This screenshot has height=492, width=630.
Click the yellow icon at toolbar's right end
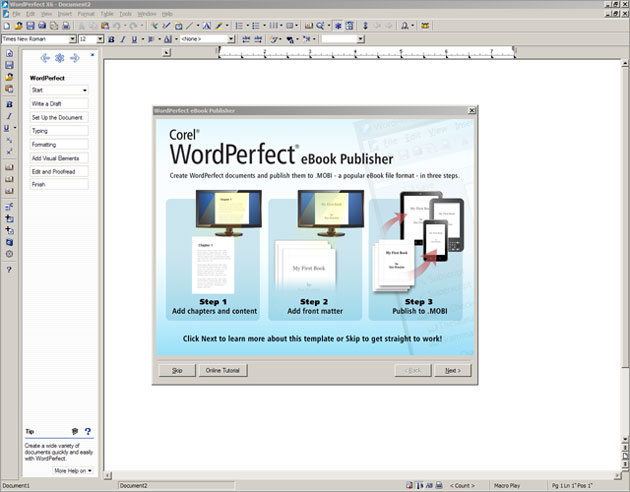(x=425, y=26)
